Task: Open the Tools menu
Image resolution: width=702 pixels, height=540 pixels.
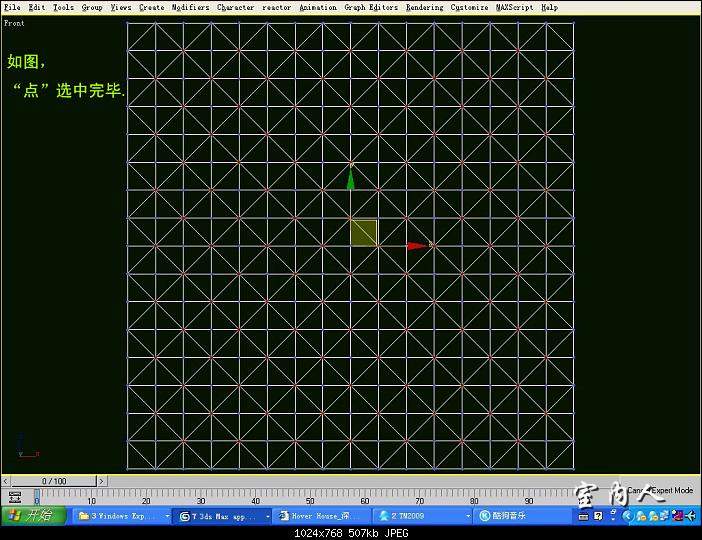Action: tap(63, 7)
